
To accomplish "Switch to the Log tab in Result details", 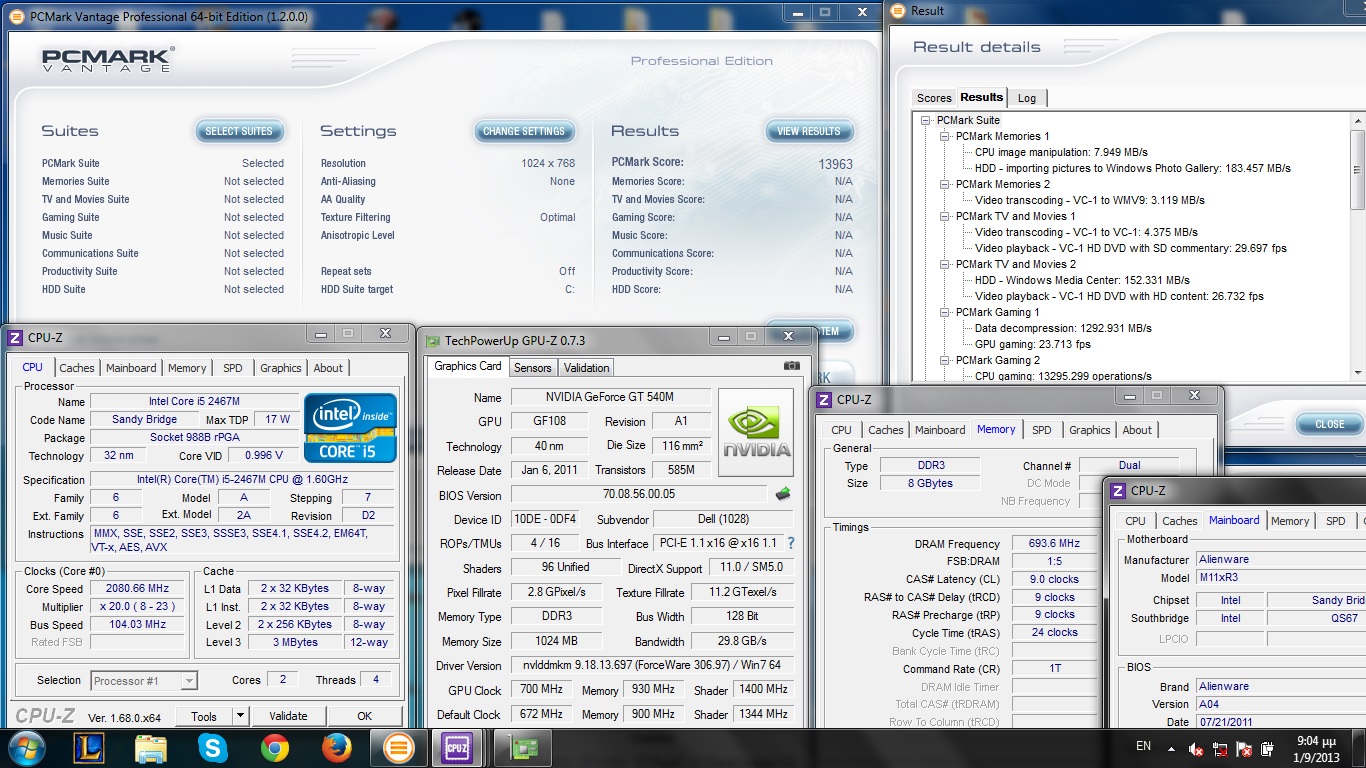I will pyautogui.click(x=1027, y=98).
